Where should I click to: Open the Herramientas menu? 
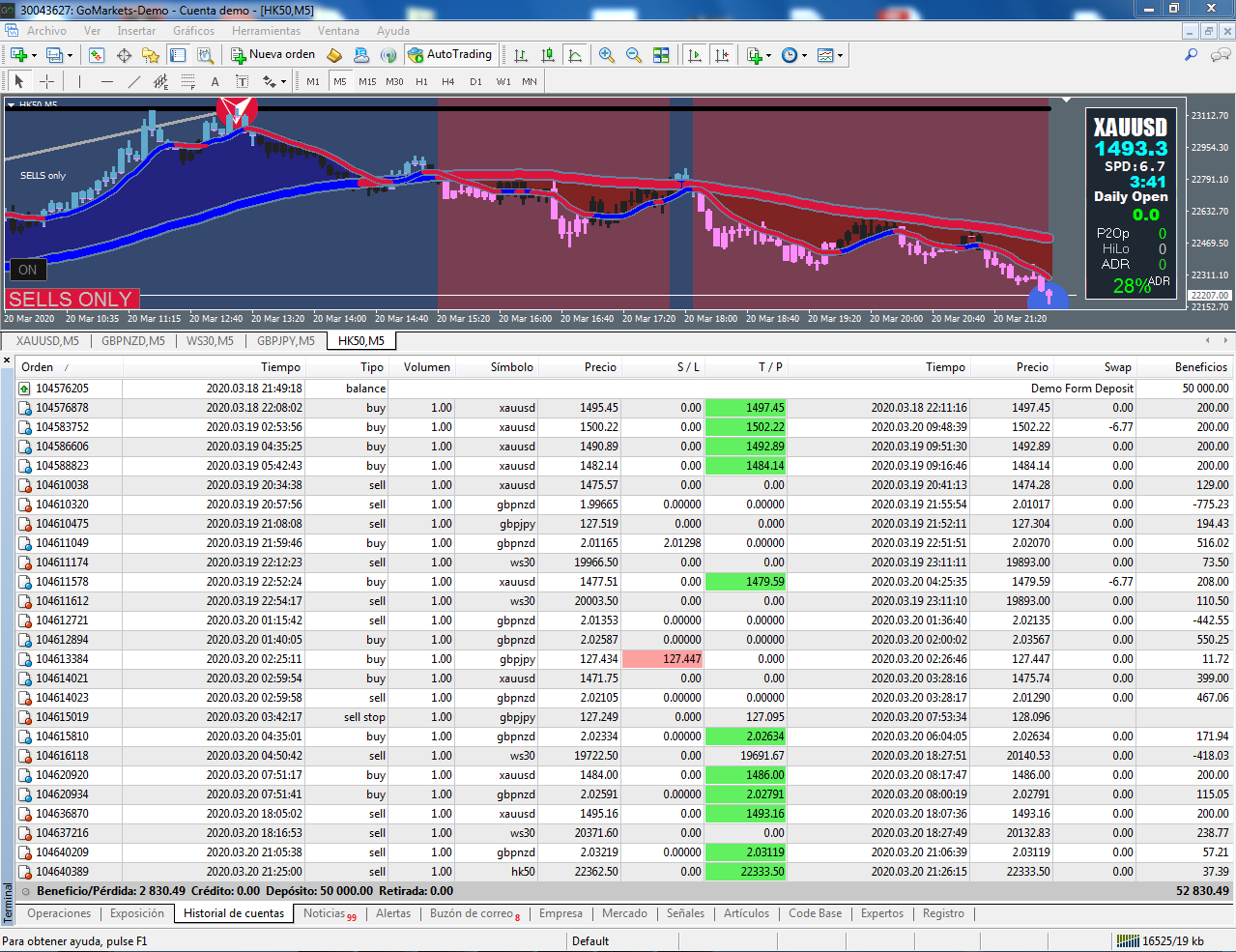coord(266,31)
